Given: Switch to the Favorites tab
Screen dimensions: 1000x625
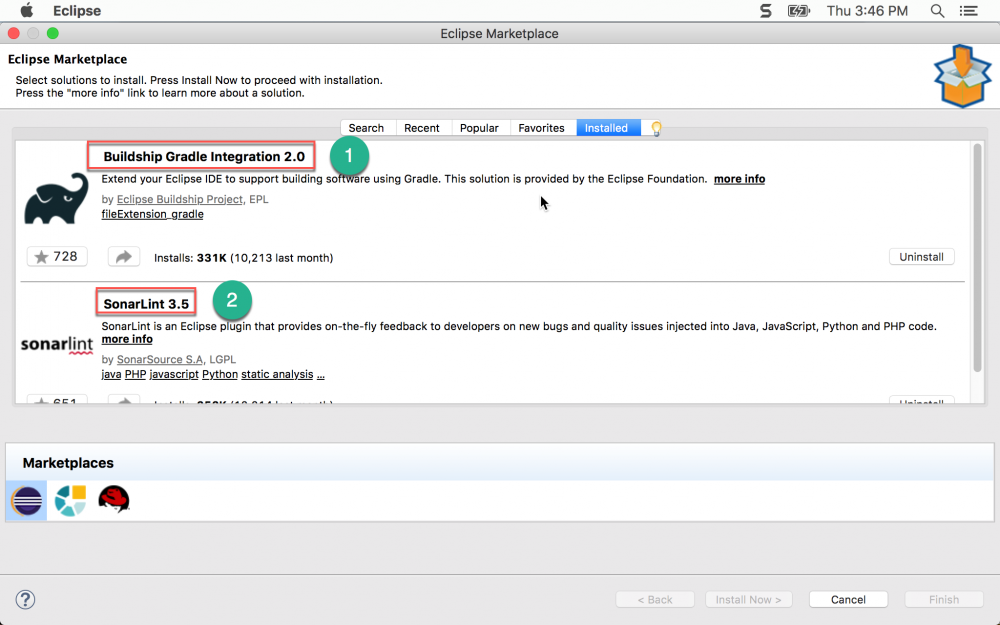Looking at the screenshot, I should coord(541,128).
